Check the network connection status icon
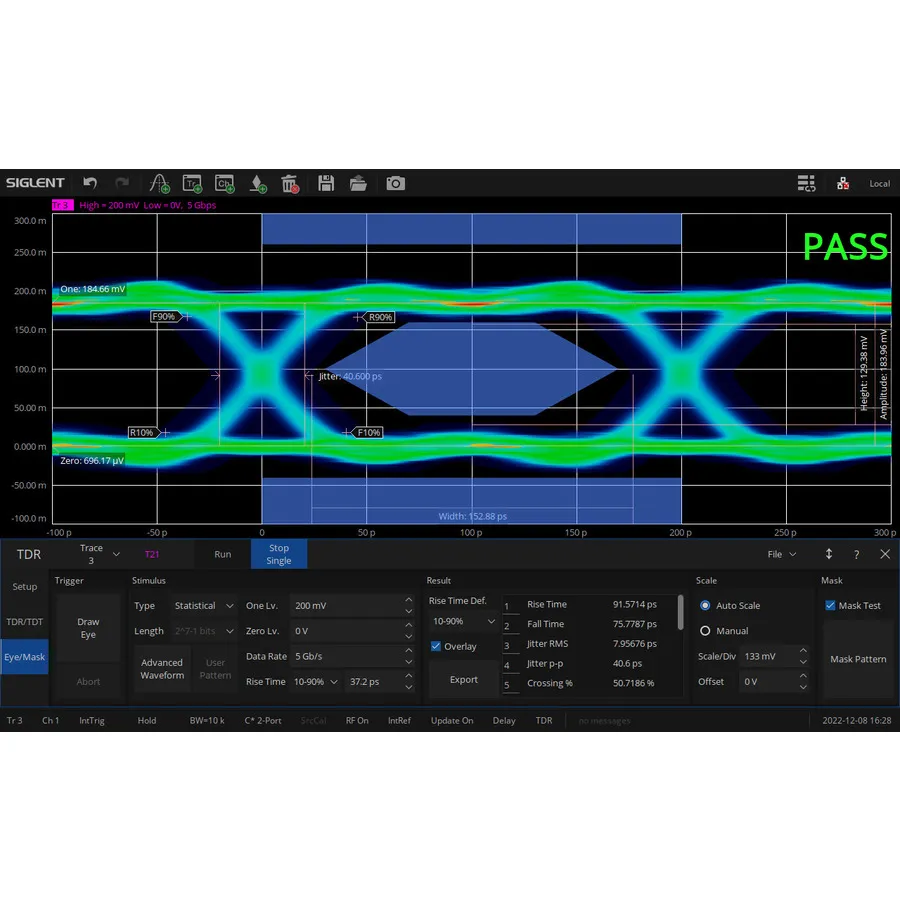900x900 pixels. pyautogui.click(x=843, y=184)
